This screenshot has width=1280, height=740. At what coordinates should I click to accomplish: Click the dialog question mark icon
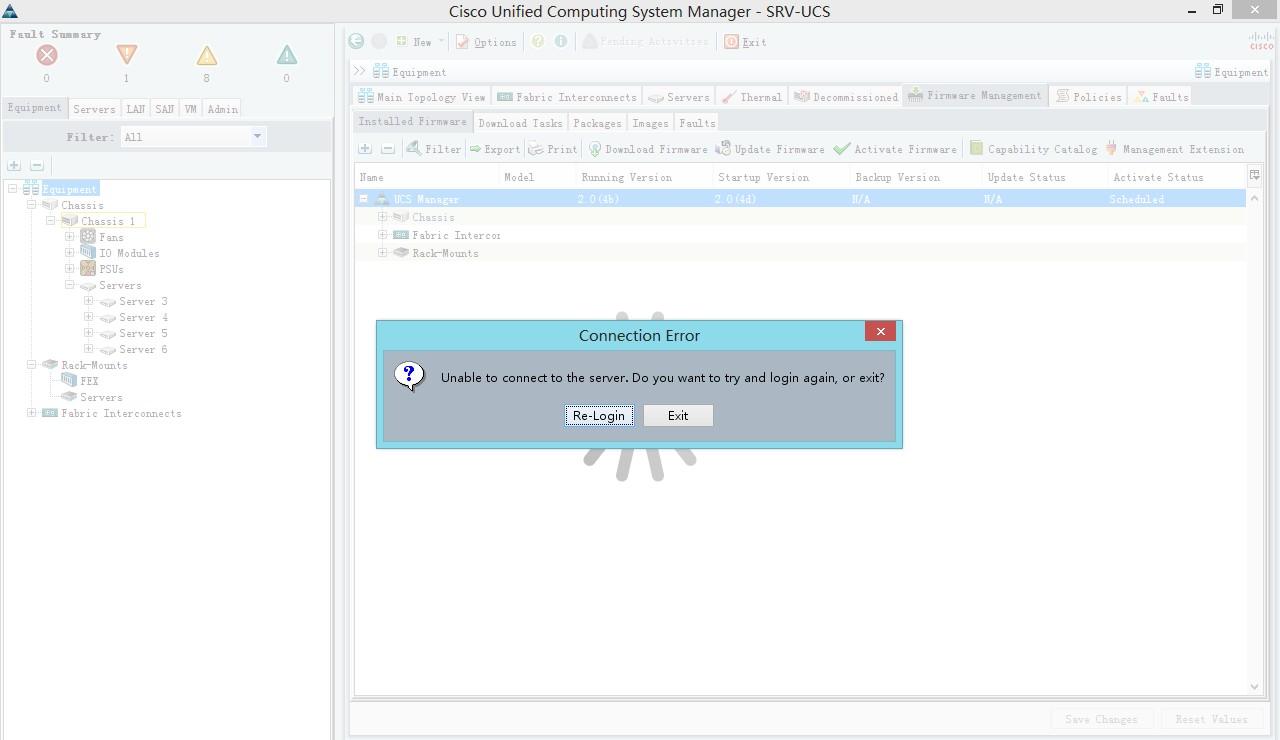point(409,376)
